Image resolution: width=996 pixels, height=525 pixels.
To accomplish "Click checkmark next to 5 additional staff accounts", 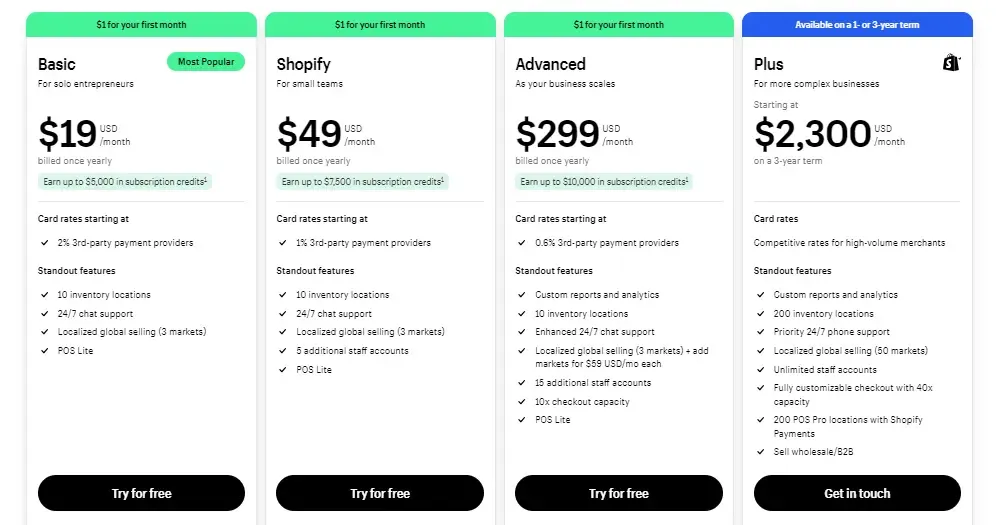I will click(283, 350).
